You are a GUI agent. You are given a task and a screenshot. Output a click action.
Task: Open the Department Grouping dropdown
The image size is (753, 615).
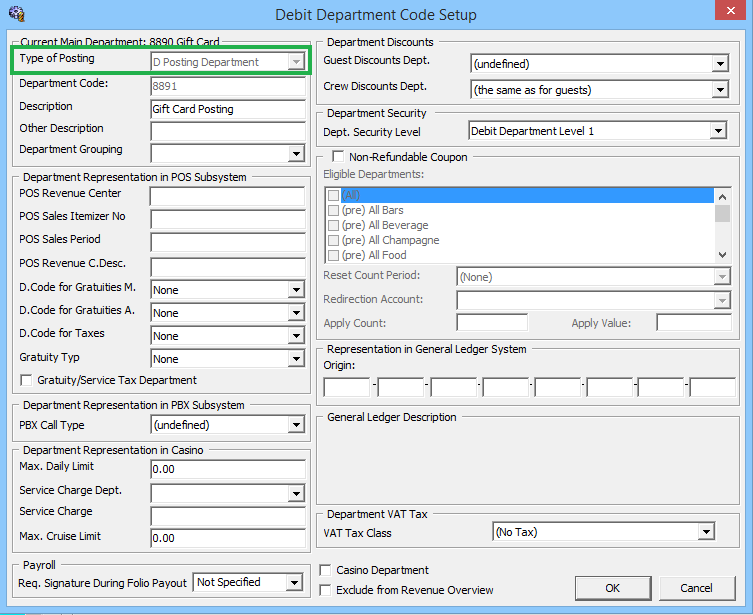coord(296,154)
